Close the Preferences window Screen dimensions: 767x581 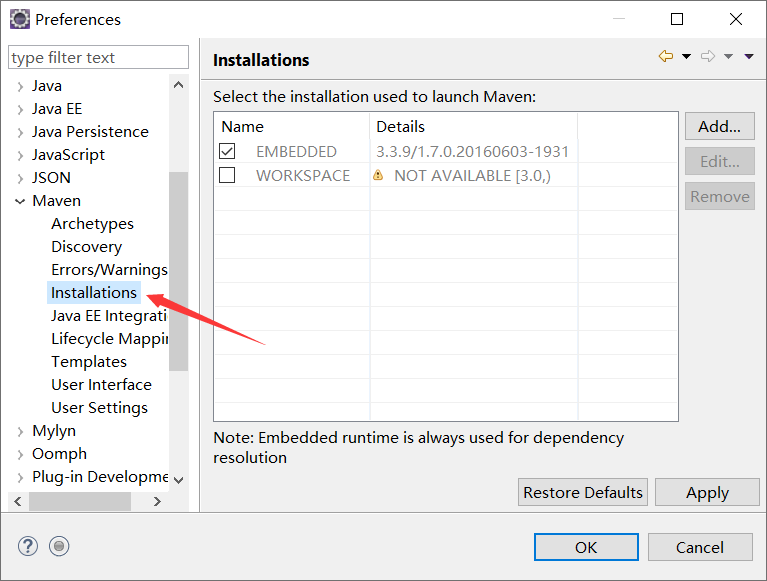[736, 19]
